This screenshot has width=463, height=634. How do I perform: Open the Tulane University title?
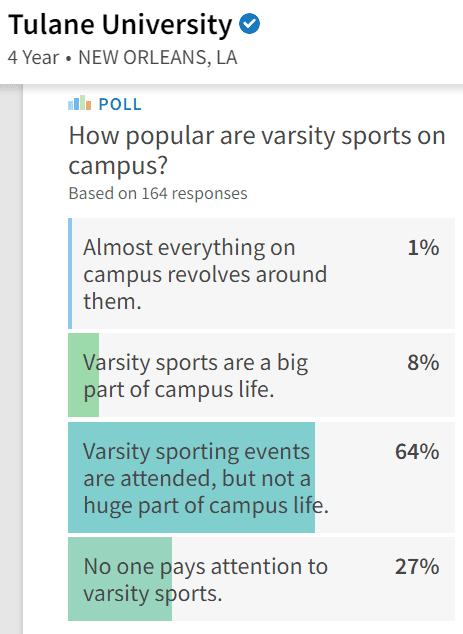[x=120, y=25]
